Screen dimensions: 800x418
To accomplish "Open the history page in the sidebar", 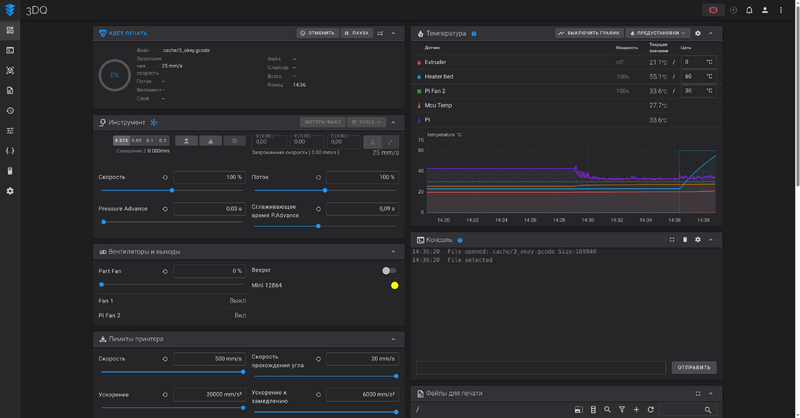I will pyautogui.click(x=10, y=111).
